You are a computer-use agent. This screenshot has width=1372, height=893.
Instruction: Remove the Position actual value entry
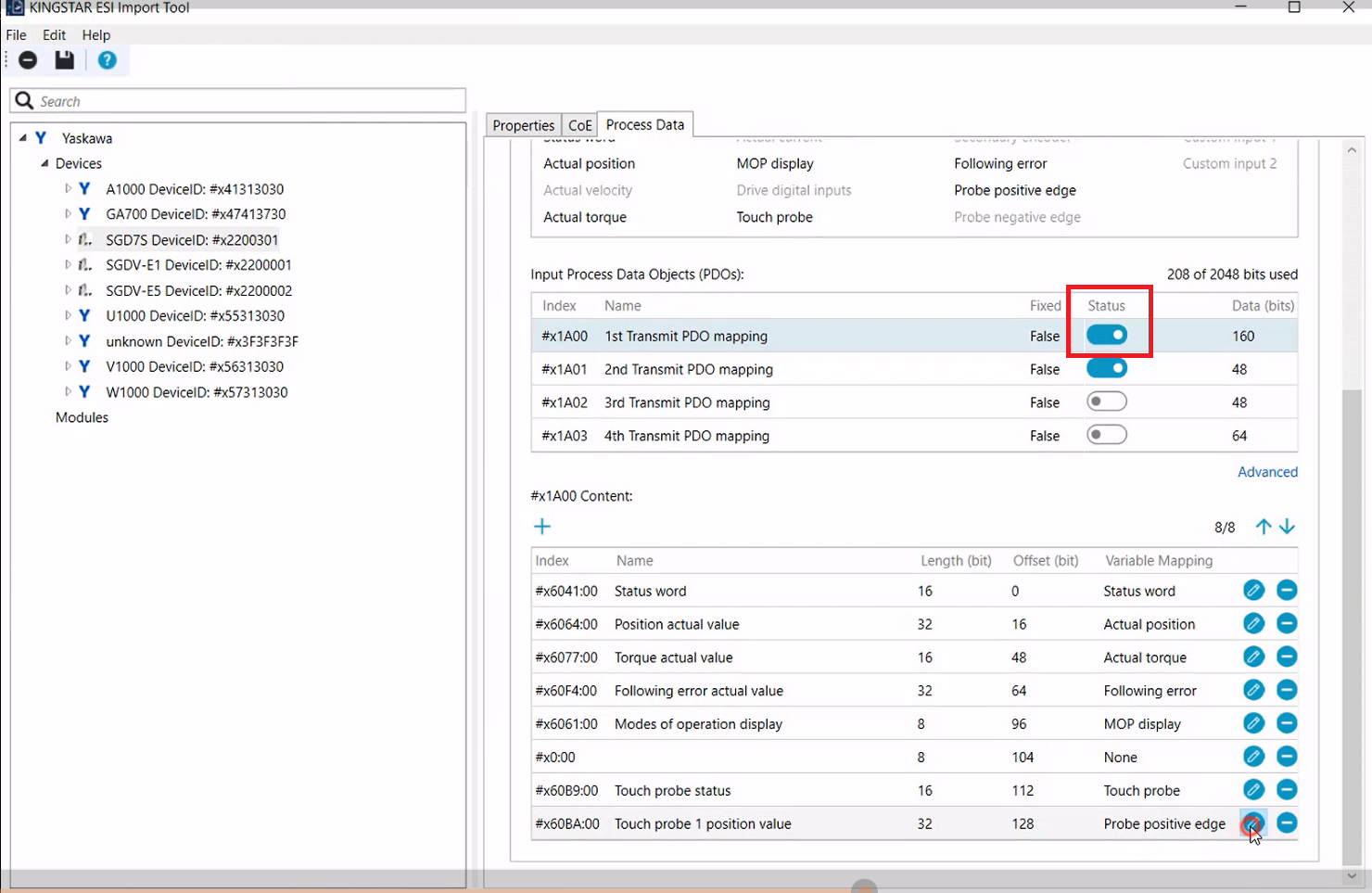1287,624
